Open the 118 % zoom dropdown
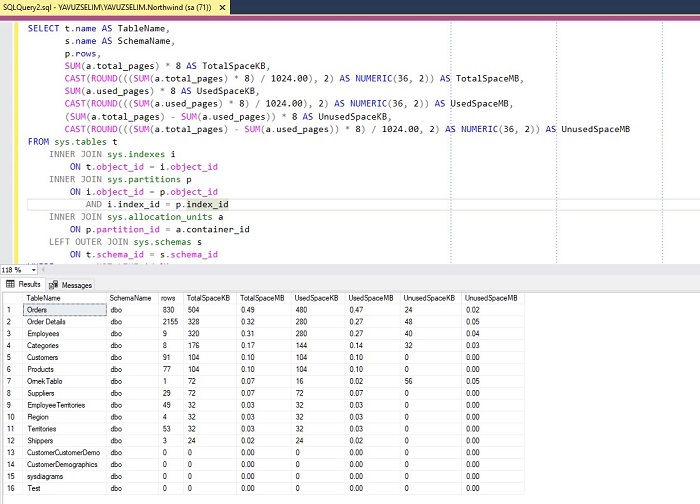700x504 pixels. pyautogui.click(x=33, y=270)
